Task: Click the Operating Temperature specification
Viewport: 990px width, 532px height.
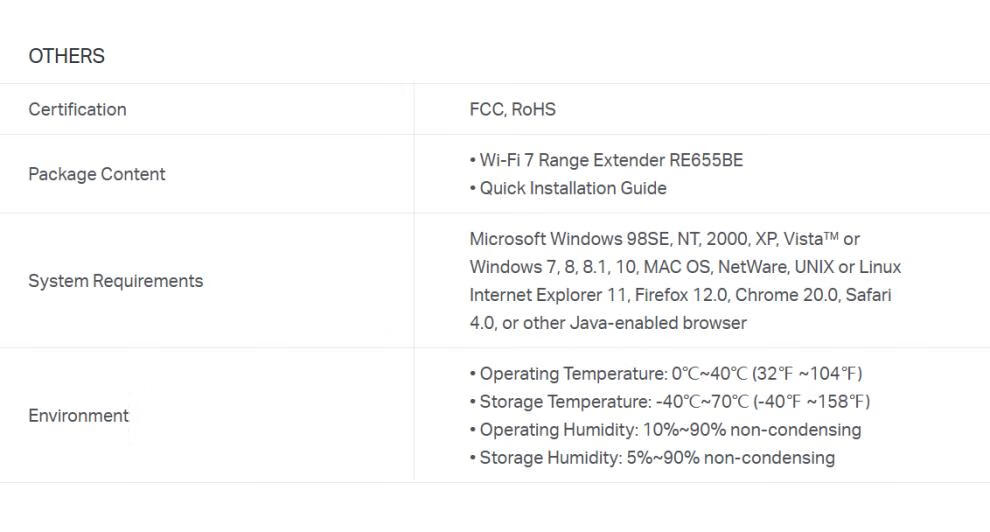Action: 671,374
